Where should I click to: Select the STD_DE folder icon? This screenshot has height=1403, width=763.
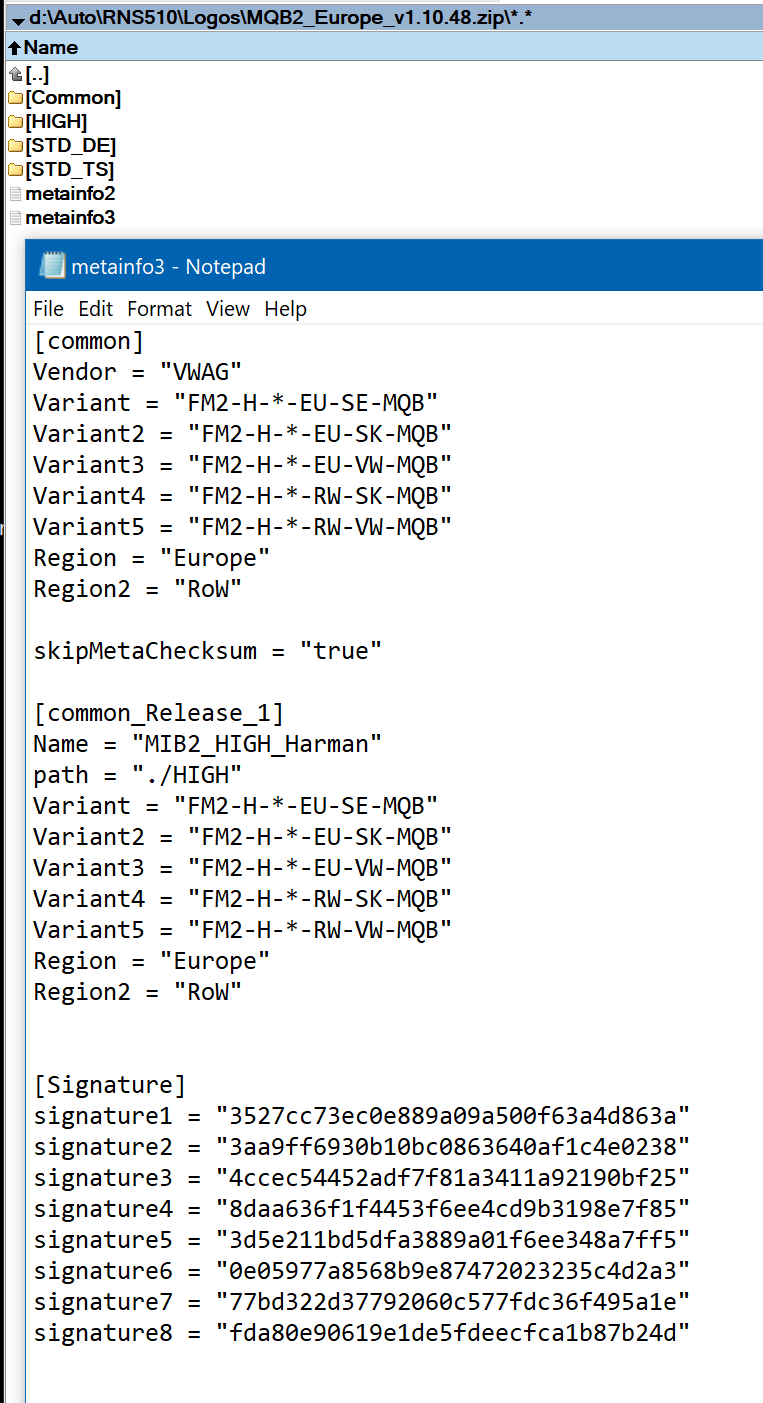[15, 146]
